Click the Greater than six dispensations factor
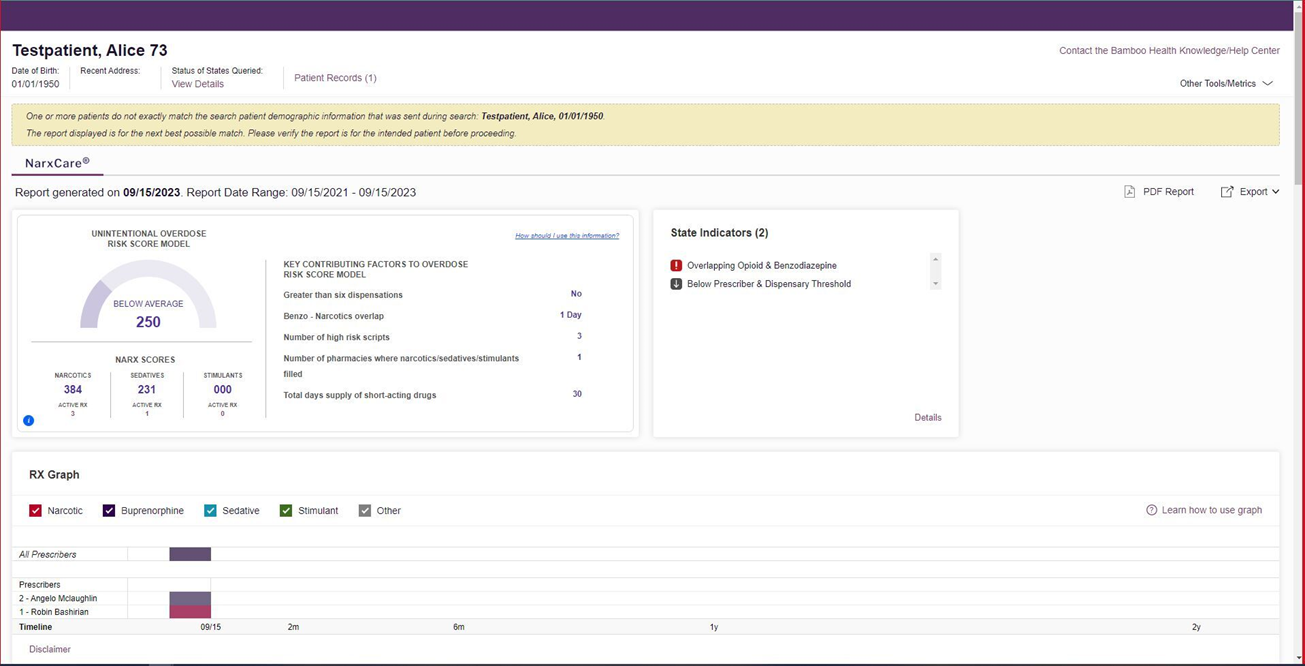 click(343, 295)
